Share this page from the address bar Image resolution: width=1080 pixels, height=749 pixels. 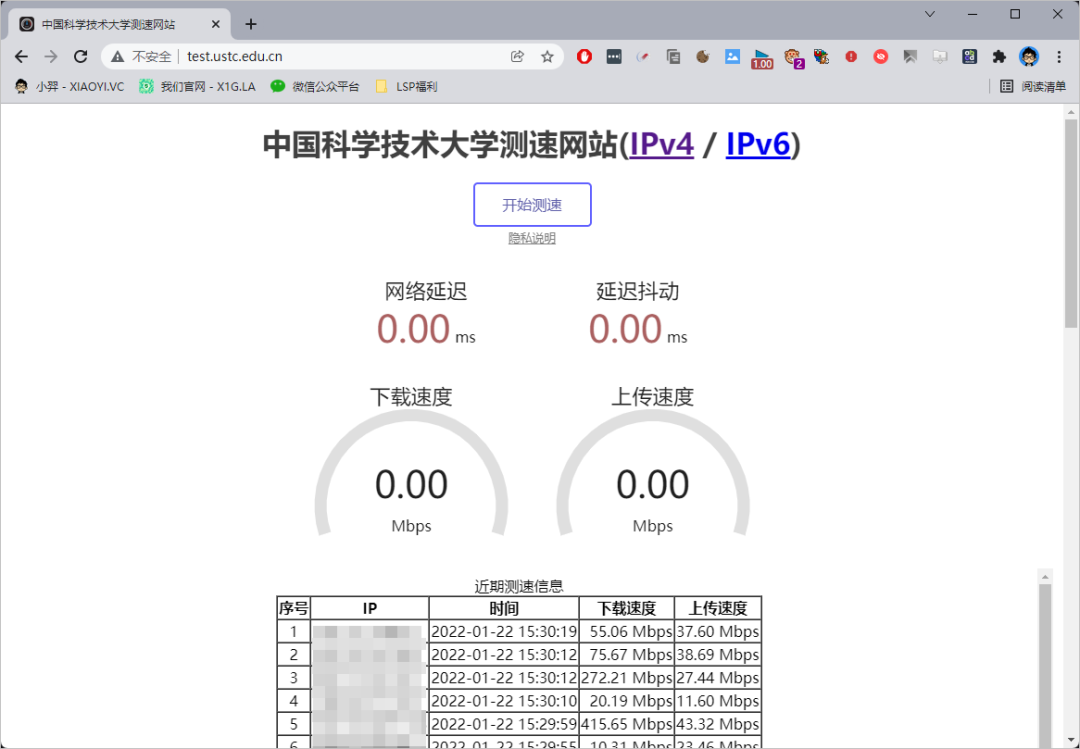[517, 57]
